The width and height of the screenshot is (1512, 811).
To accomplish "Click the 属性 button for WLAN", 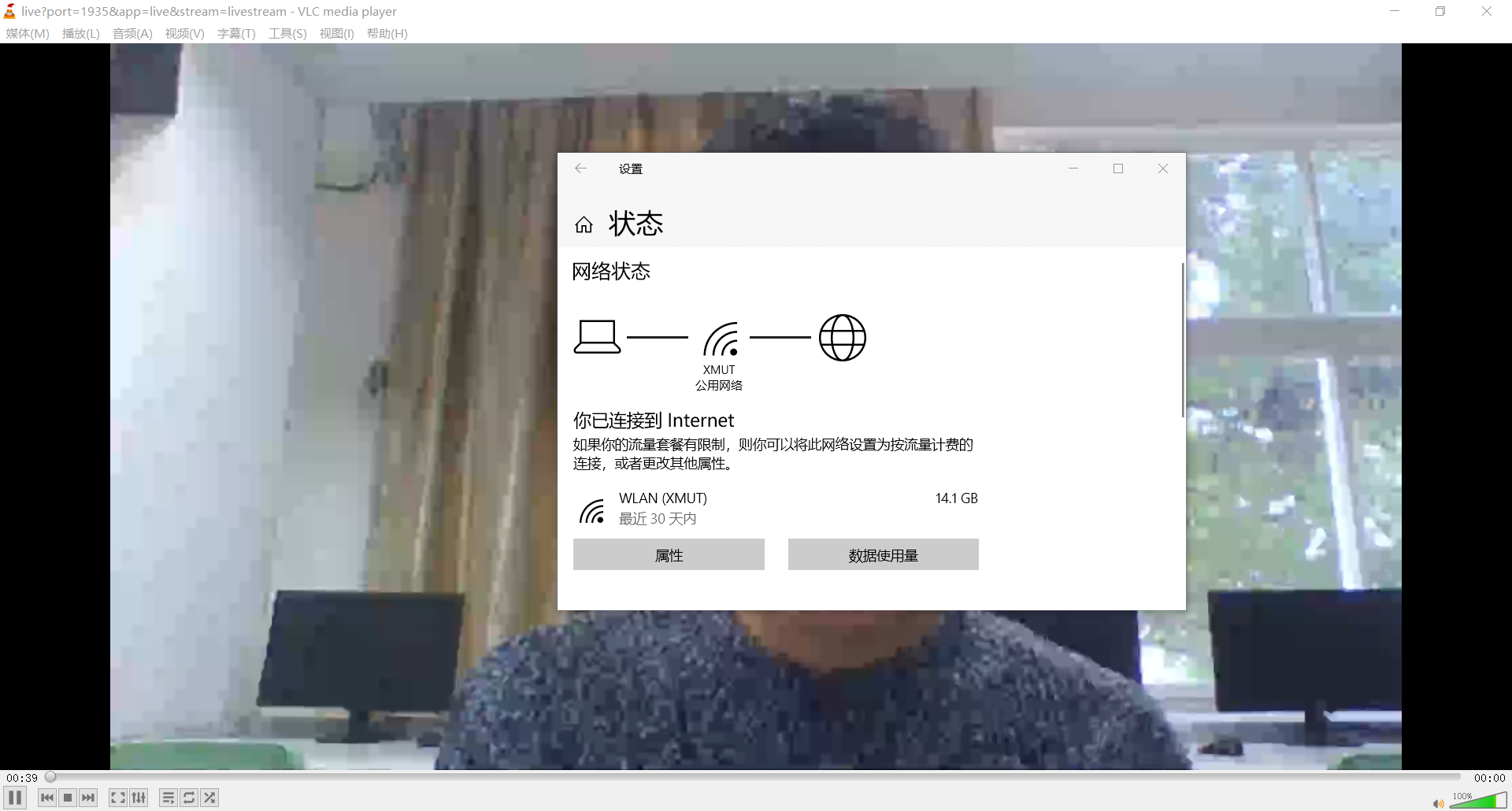I will 669,554.
